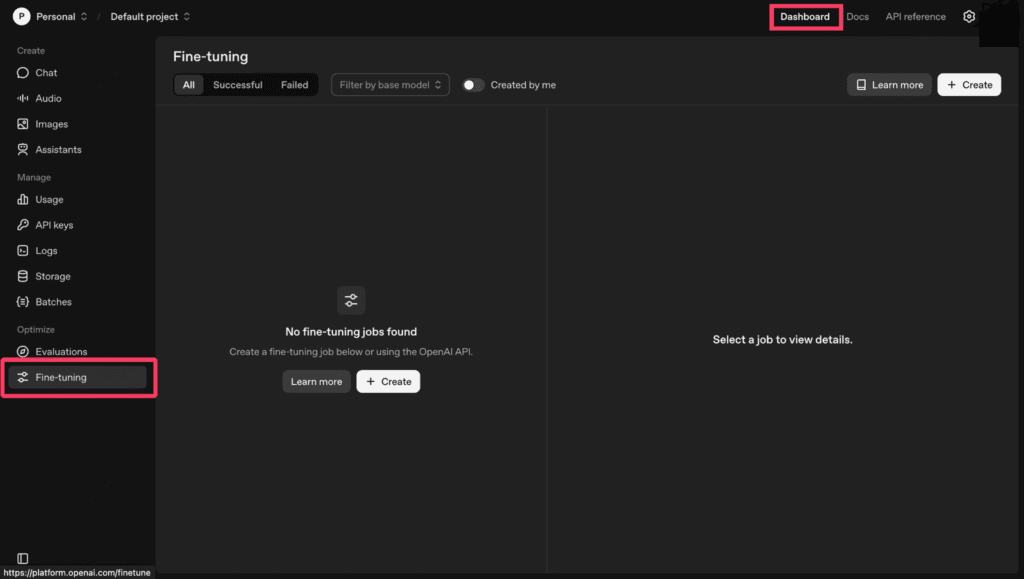Expand the Filter by base model dropdown
The image size is (1024, 579).
(x=390, y=85)
